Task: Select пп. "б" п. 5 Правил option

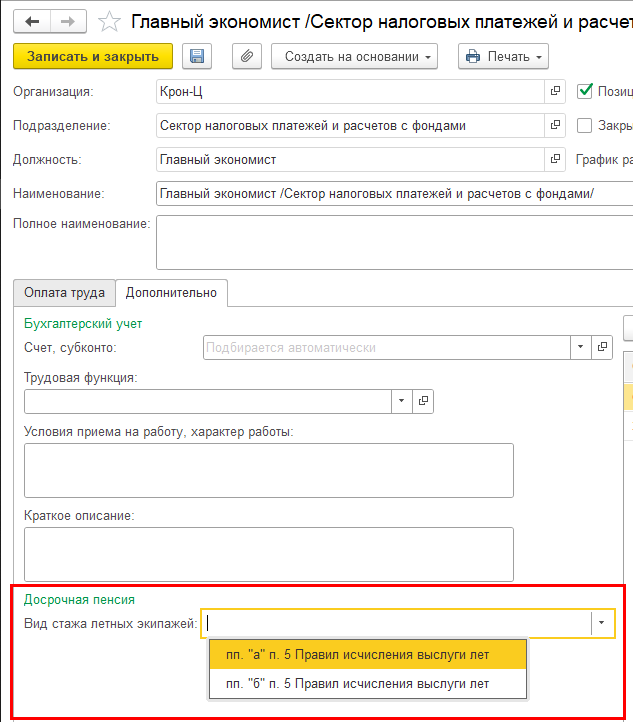Action: 357,684
